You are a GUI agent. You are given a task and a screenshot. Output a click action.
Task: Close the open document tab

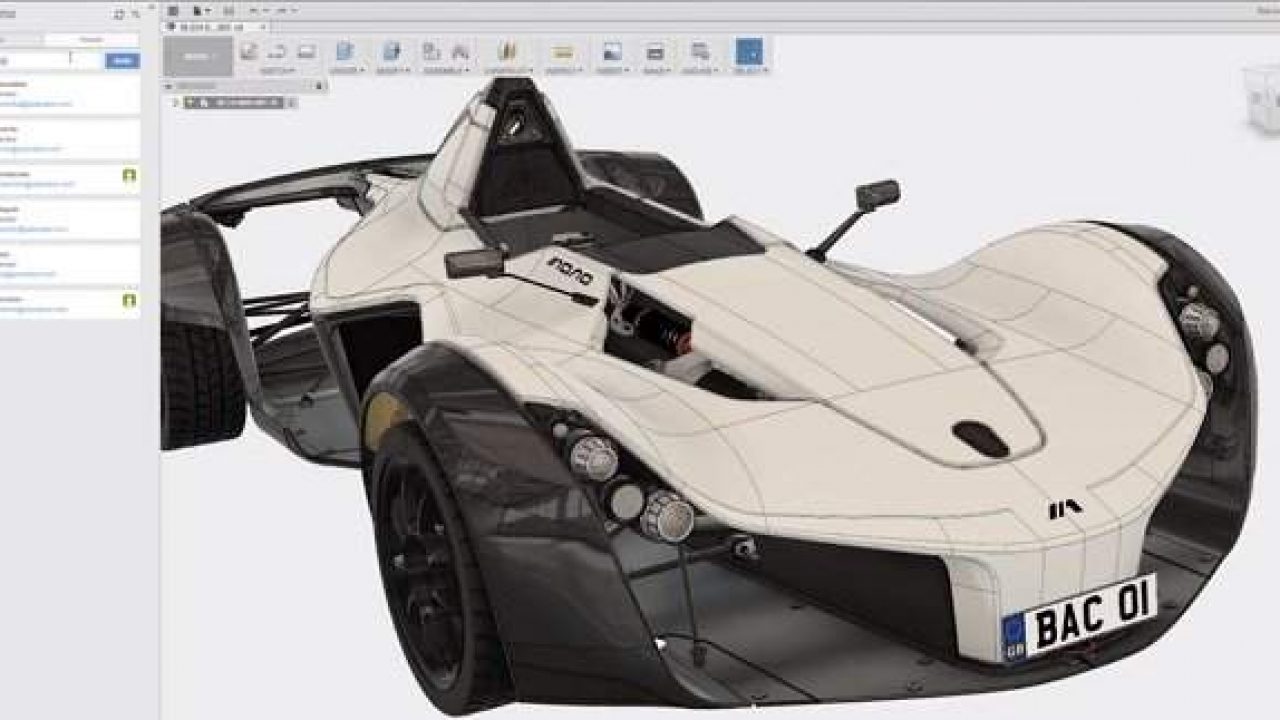[x=264, y=27]
